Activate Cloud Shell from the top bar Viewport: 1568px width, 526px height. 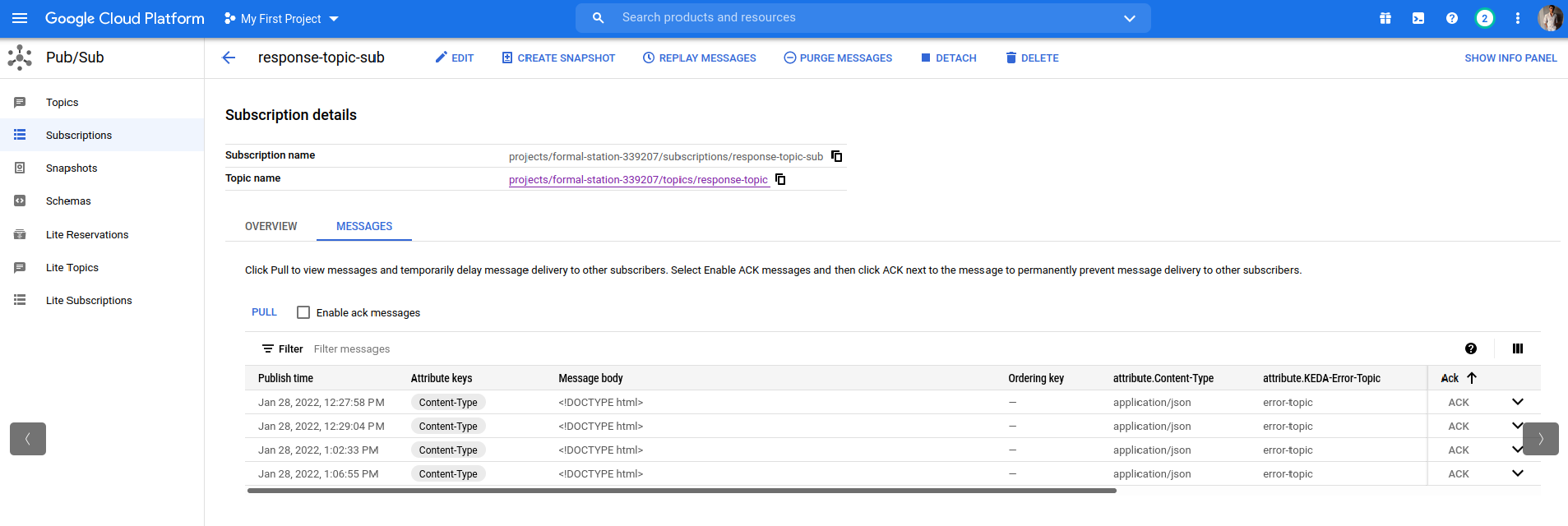tap(1418, 18)
